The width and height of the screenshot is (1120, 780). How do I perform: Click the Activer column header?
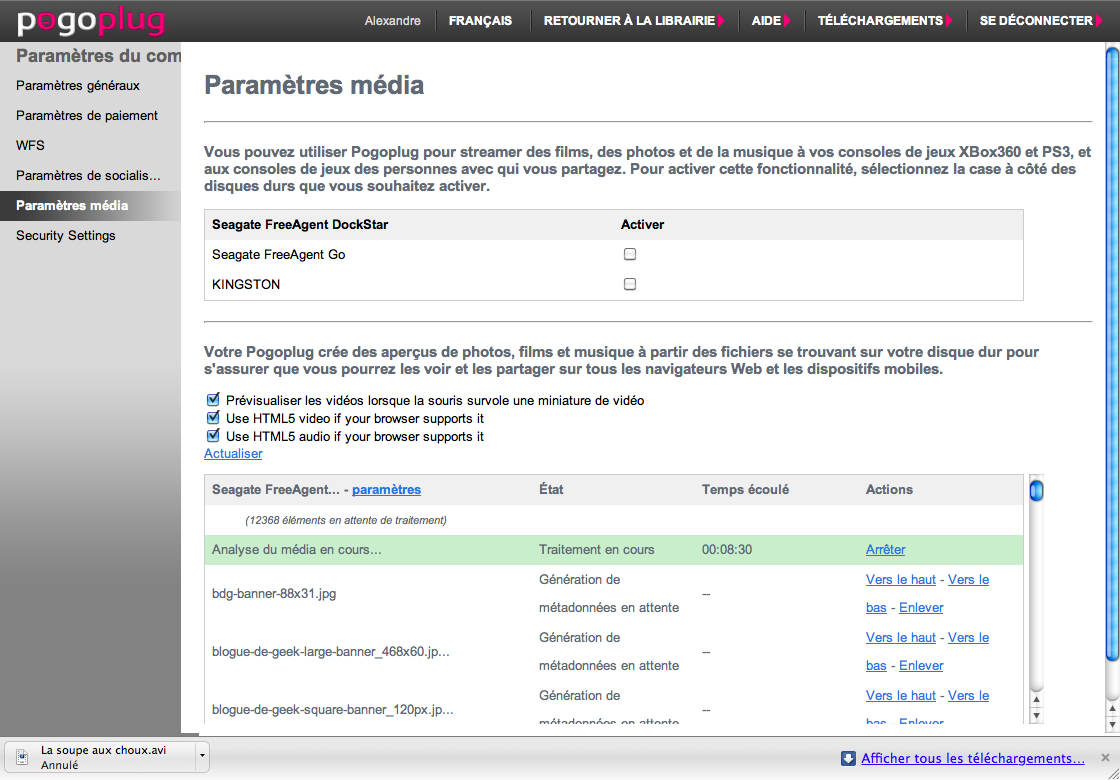coord(642,224)
